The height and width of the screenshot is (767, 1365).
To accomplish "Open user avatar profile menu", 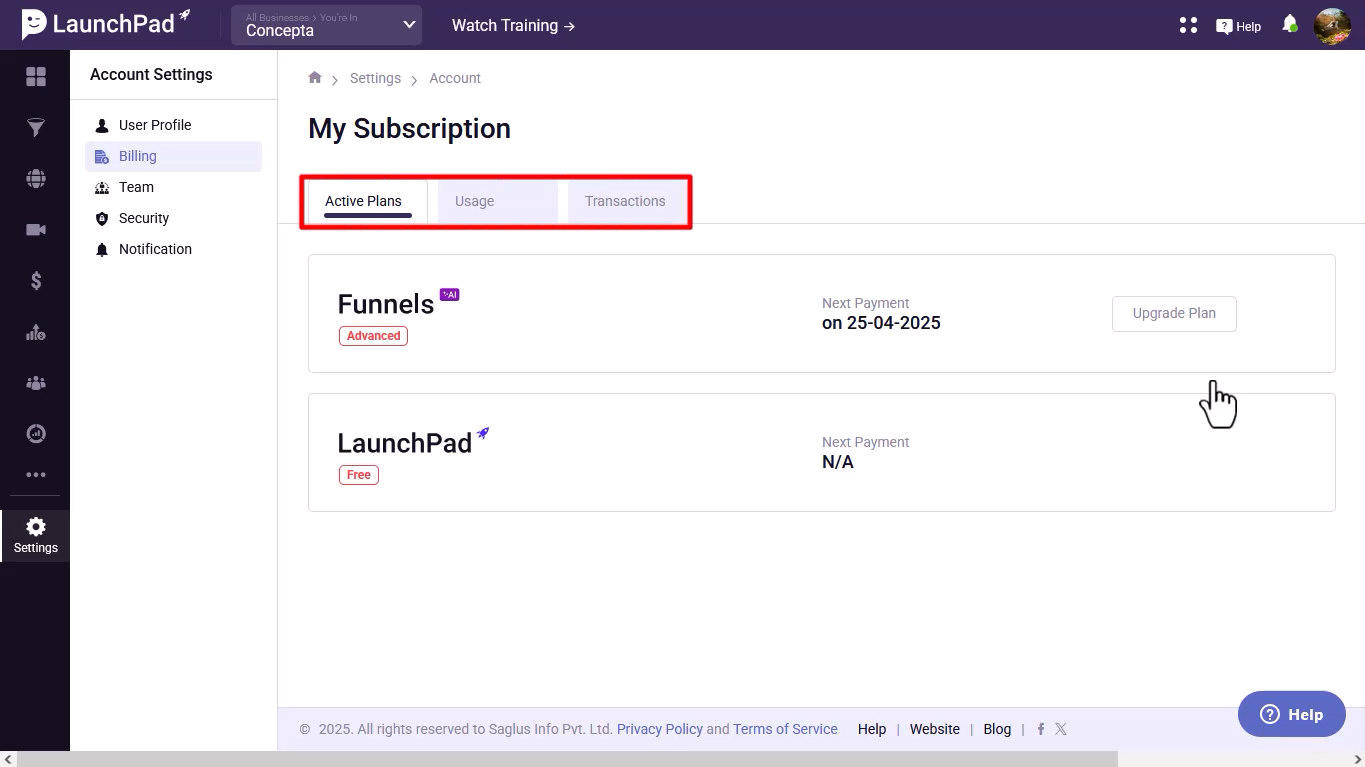I will (x=1332, y=26).
